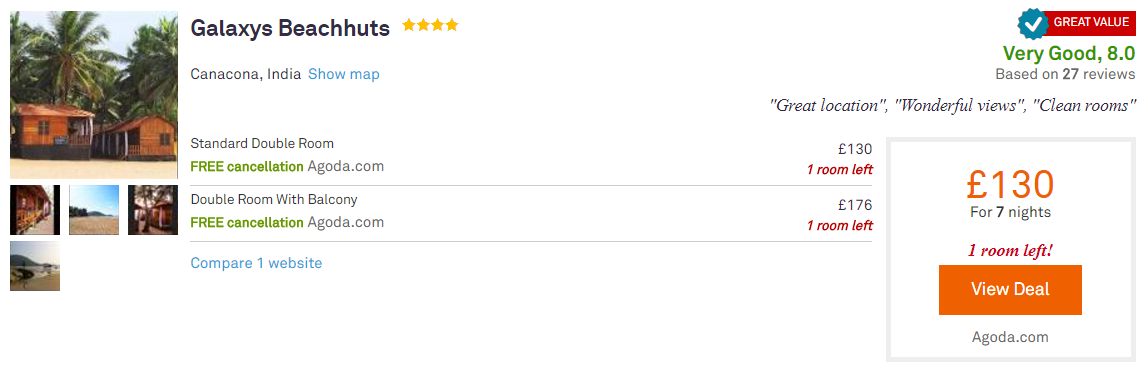The width and height of the screenshot is (1145, 367).
Task: Click the Very Good, 8.0 rating
Action: 1069,53
